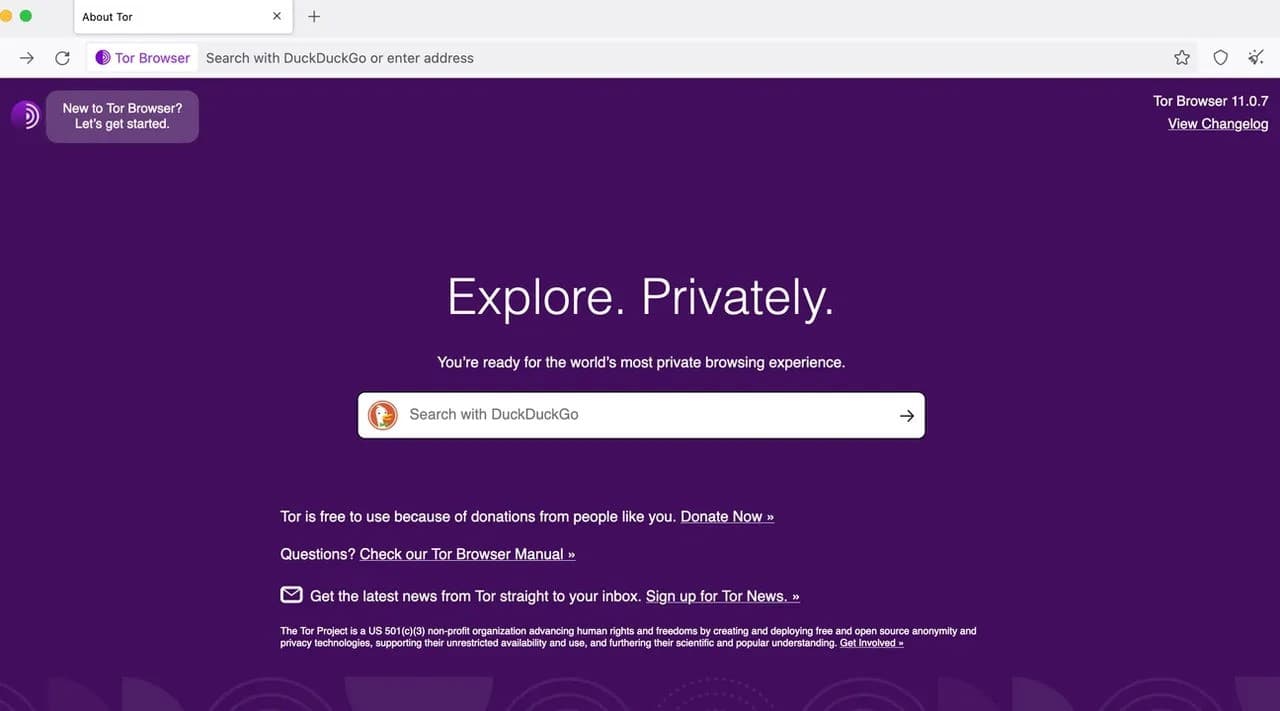Click the Donate Now link

click(x=727, y=517)
